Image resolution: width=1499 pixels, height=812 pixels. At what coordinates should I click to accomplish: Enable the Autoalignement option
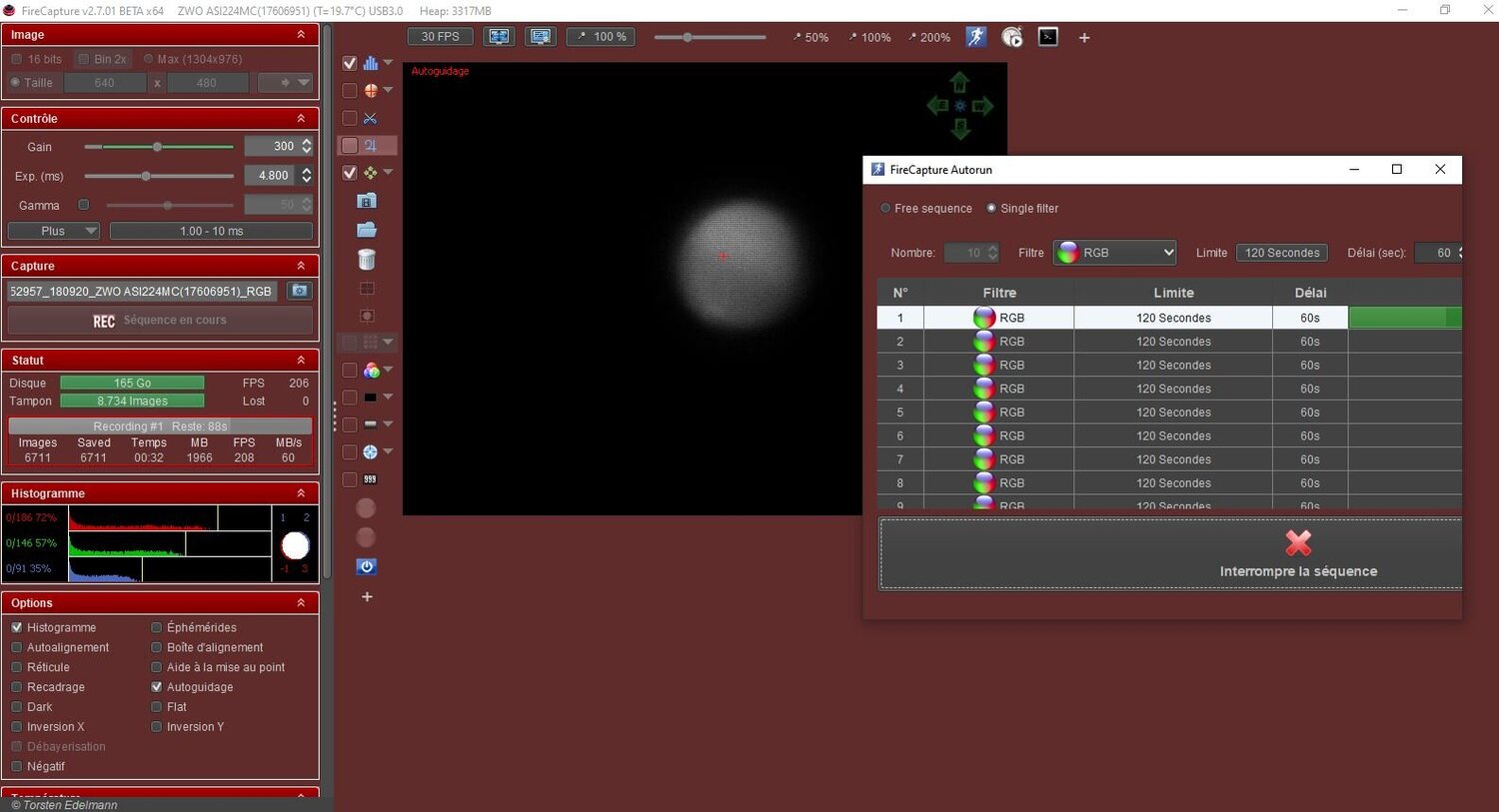coord(17,647)
